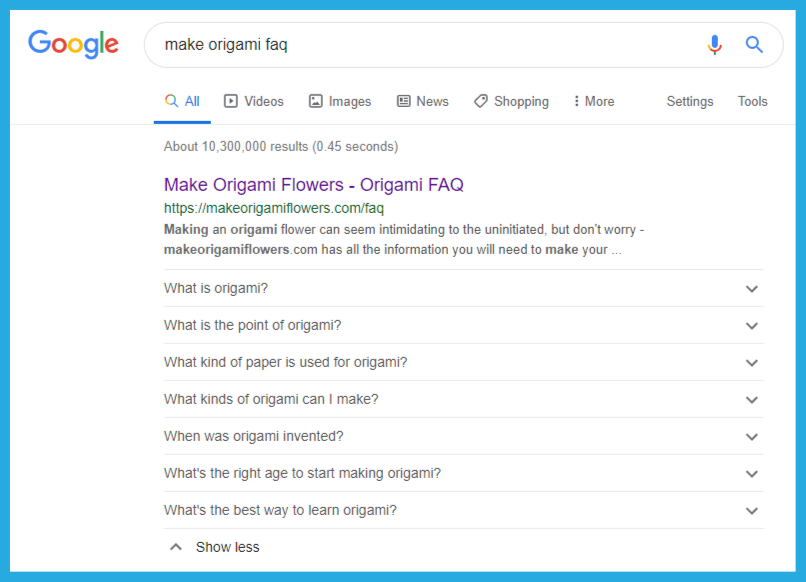Expand "What is origami?" question
Image resolution: width=806 pixels, height=582 pixels.
[x=463, y=288]
